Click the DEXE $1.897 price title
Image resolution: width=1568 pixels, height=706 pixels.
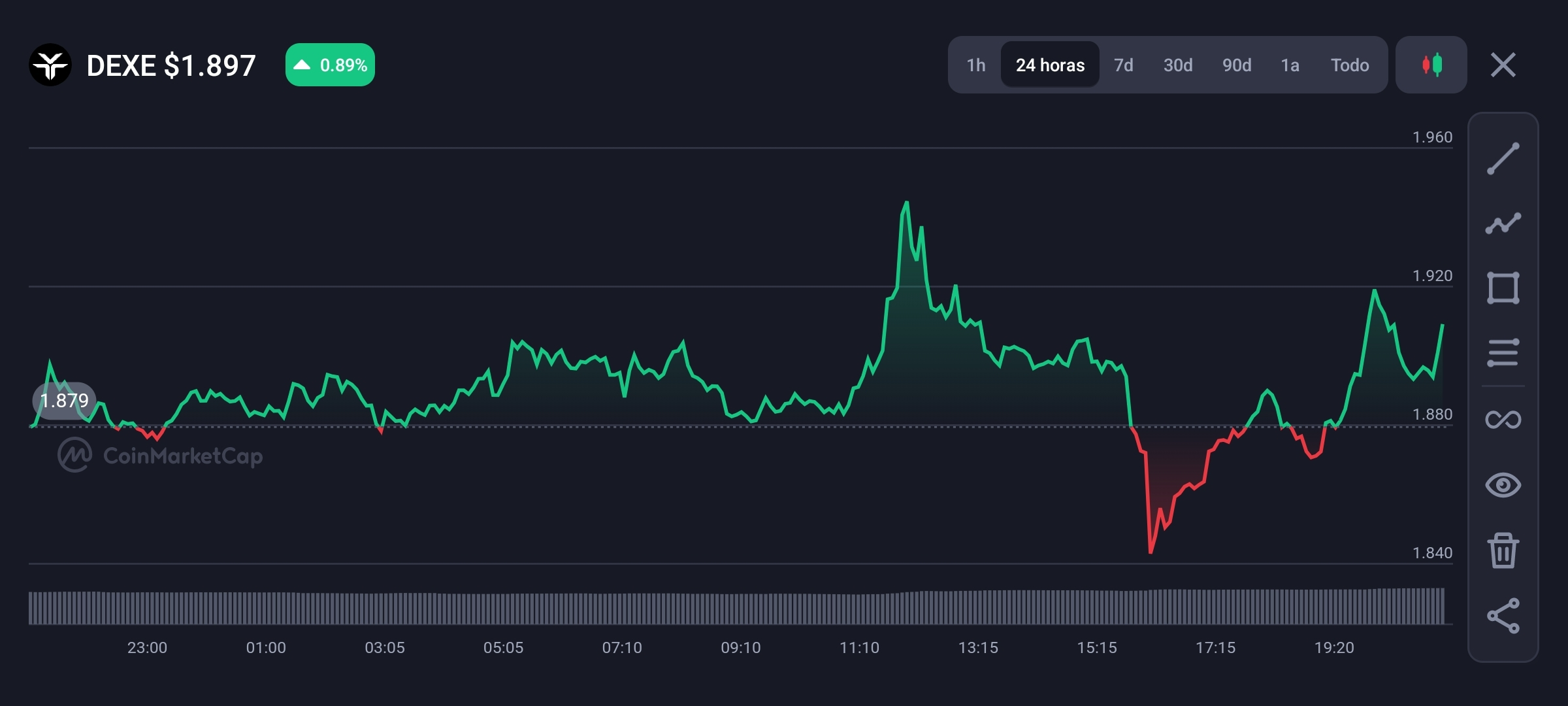171,65
